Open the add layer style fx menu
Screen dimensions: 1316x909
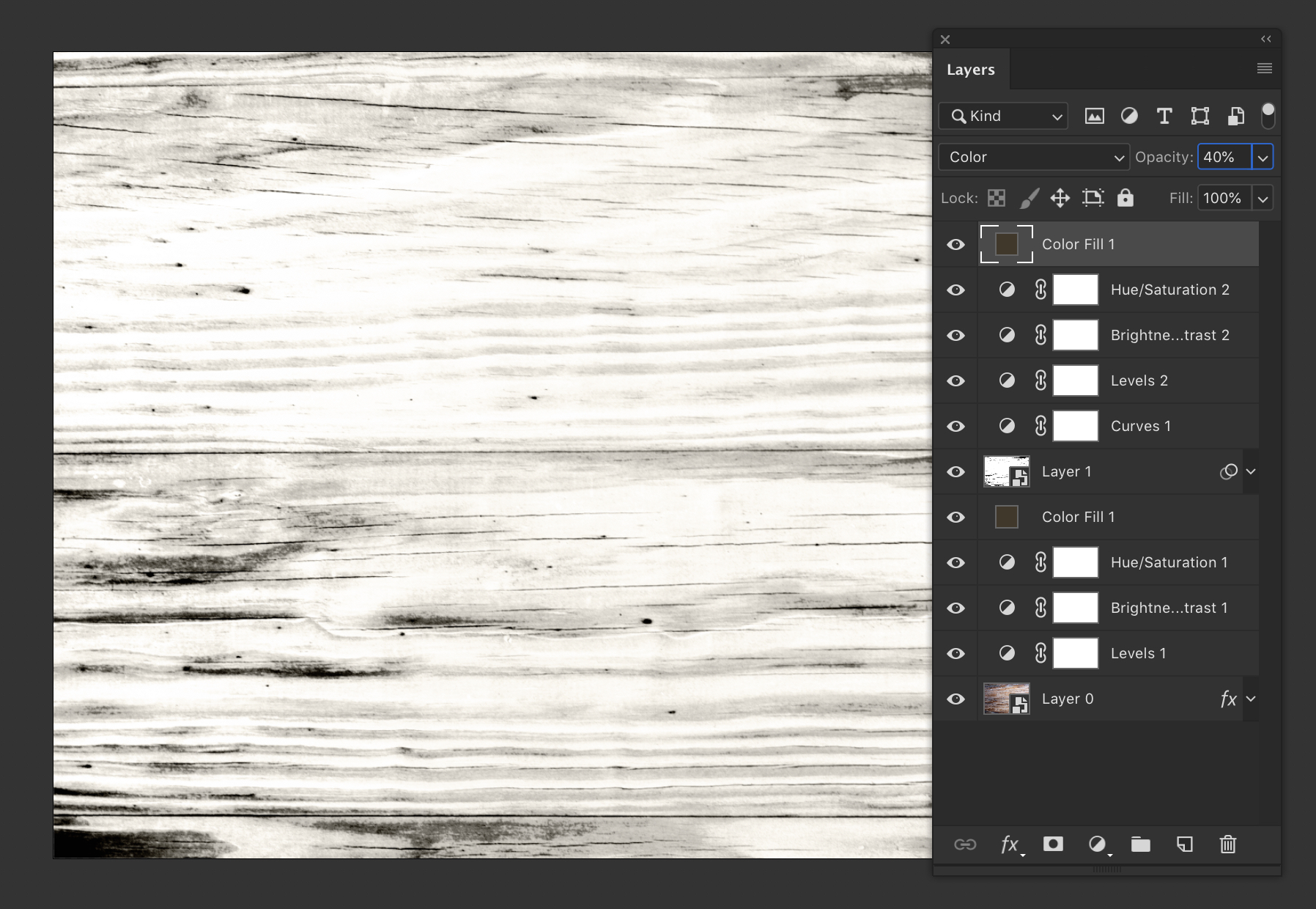[1012, 844]
